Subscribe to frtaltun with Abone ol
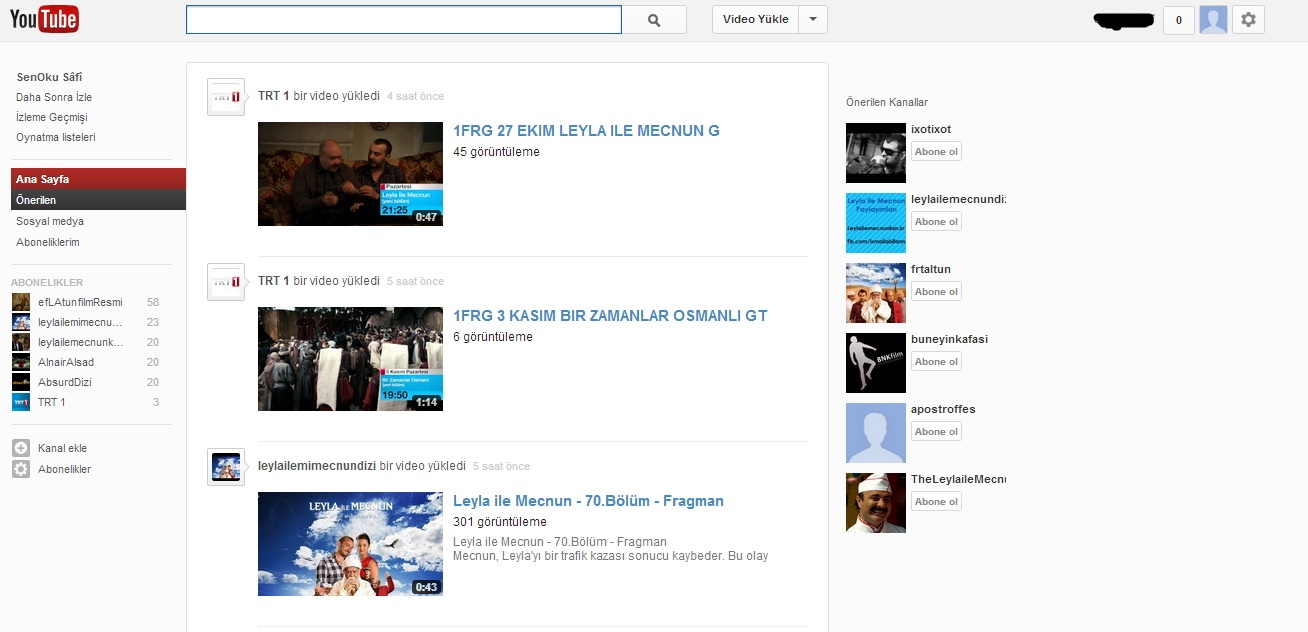This screenshot has height=632, width=1308. [936, 292]
